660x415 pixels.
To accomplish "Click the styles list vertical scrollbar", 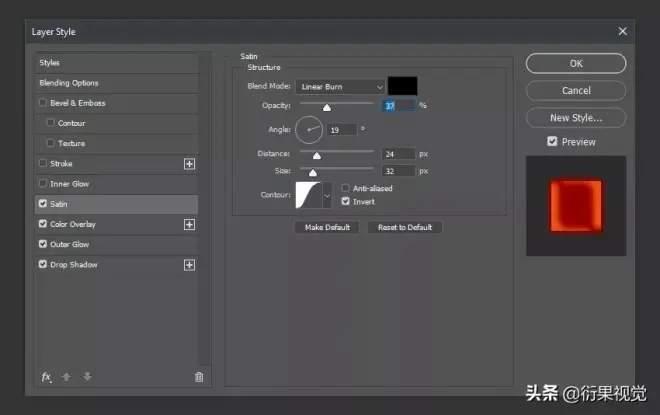I will 205,209.
